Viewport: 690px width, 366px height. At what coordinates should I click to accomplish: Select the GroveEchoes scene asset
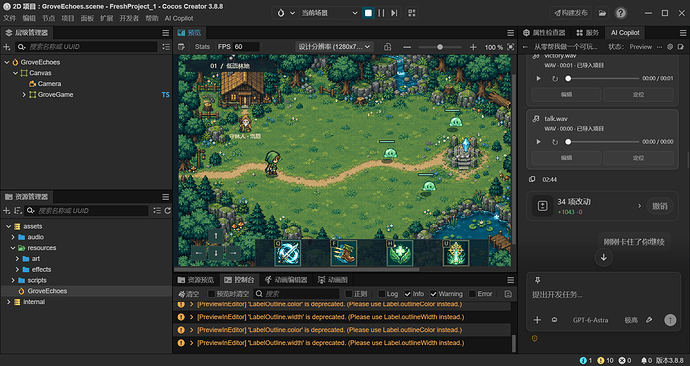47,291
